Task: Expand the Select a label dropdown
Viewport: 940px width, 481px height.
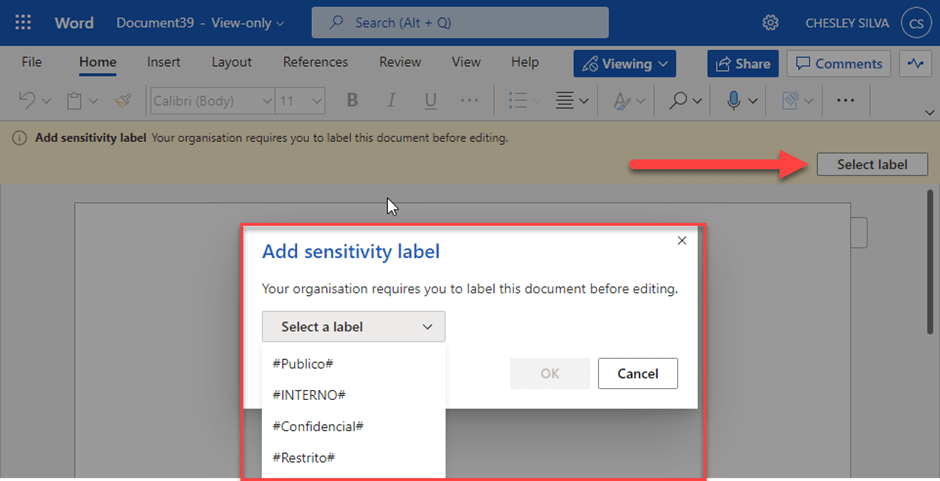Action: click(x=354, y=327)
